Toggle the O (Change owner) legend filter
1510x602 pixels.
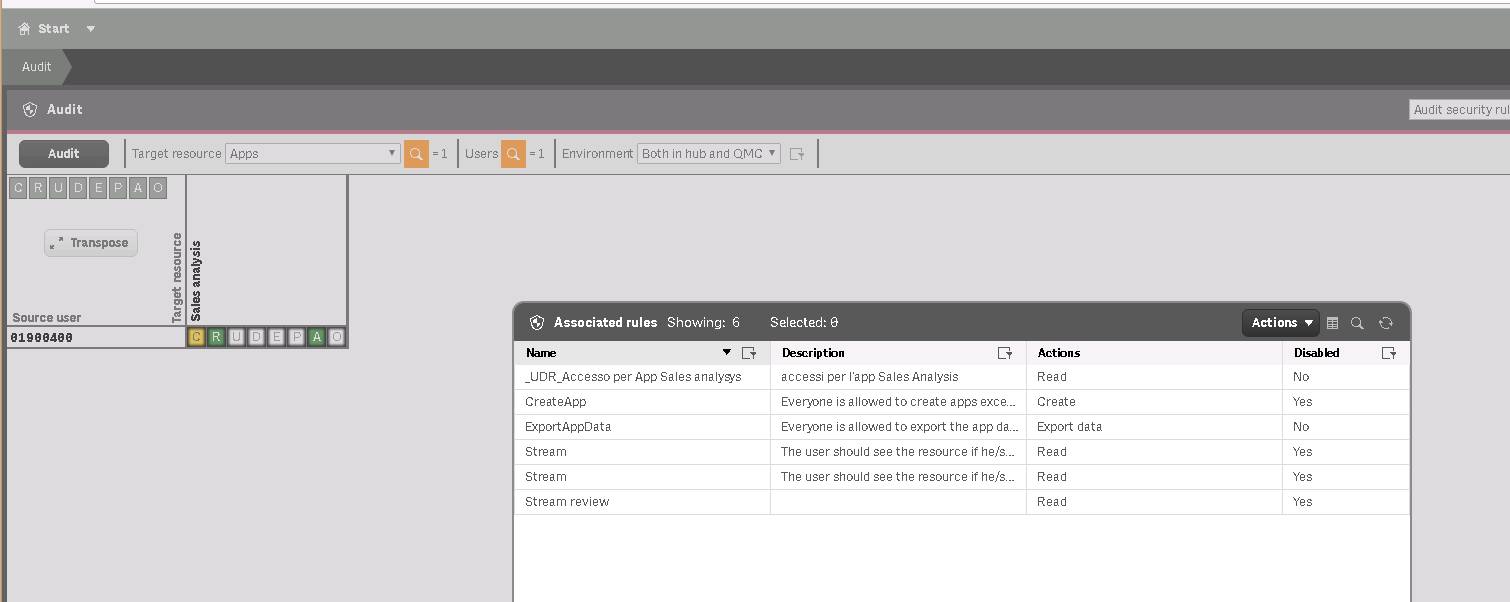[x=157, y=188]
